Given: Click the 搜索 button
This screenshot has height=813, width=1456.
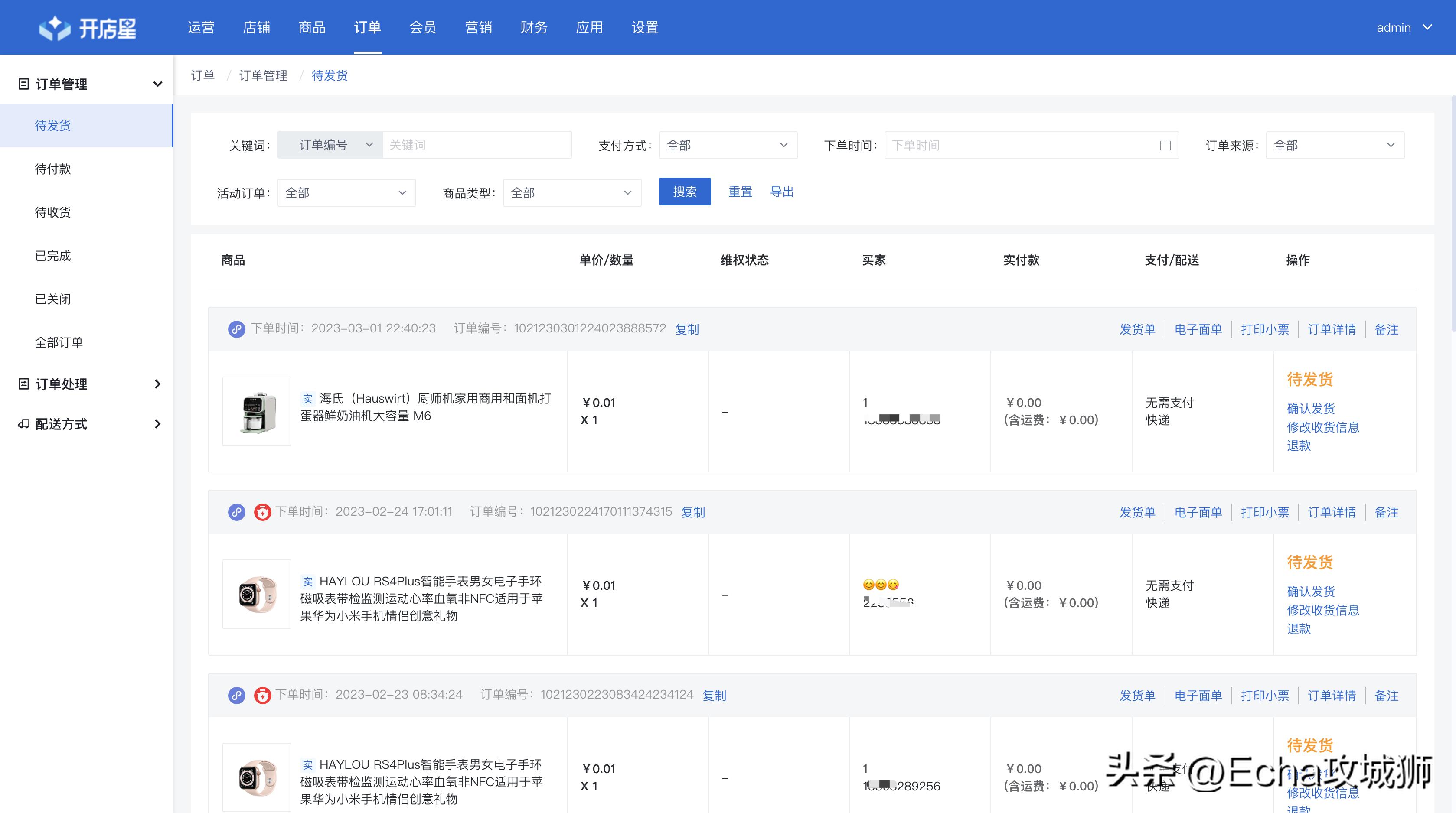Looking at the screenshot, I should (685, 192).
